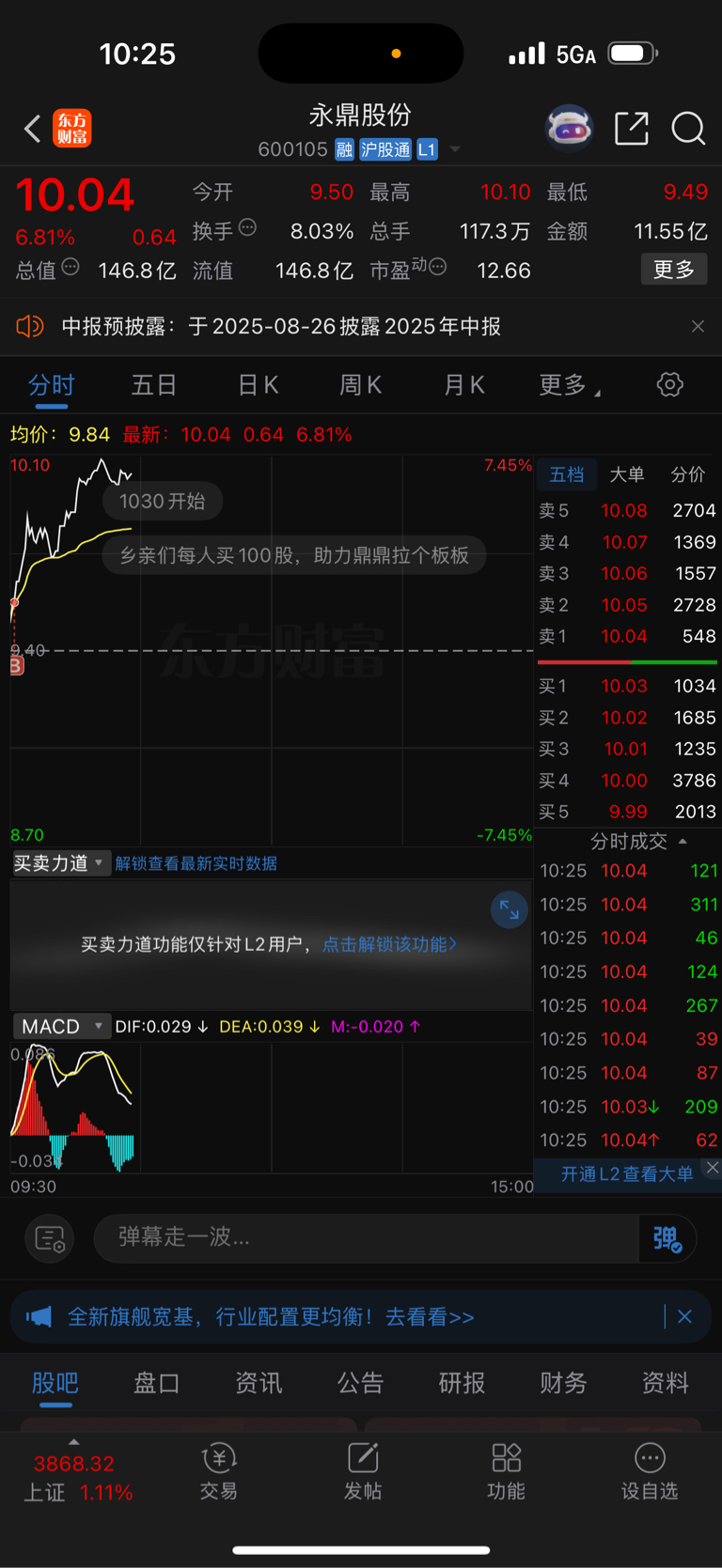Tap info icon next to 总值
The width and height of the screenshot is (722, 1568).
click(71, 267)
